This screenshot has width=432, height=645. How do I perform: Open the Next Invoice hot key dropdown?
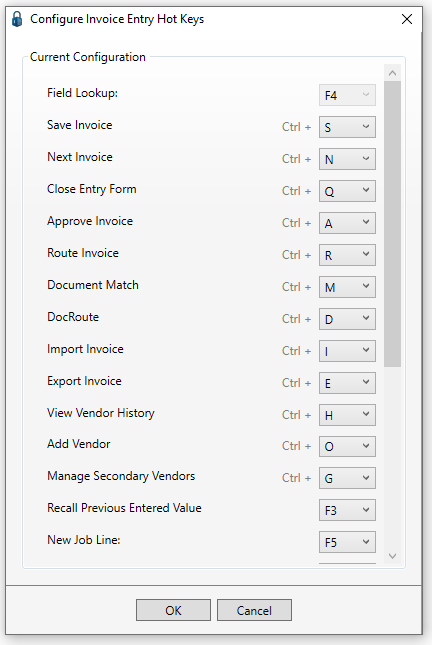tap(347, 159)
